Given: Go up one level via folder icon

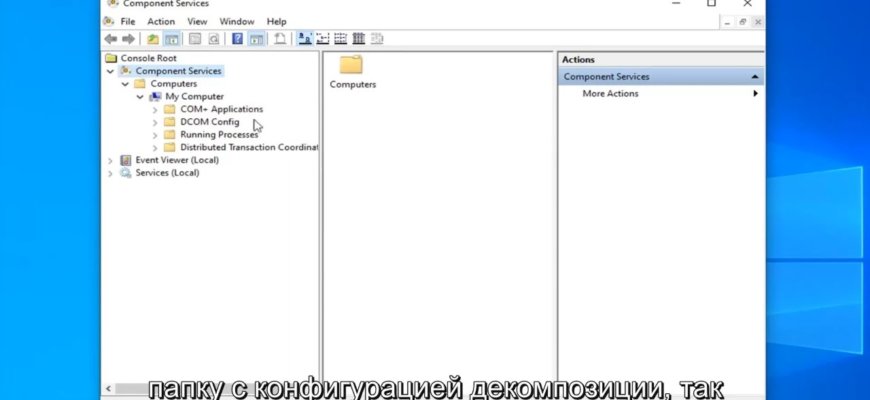Looking at the screenshot, I should (x=153, y=39).
